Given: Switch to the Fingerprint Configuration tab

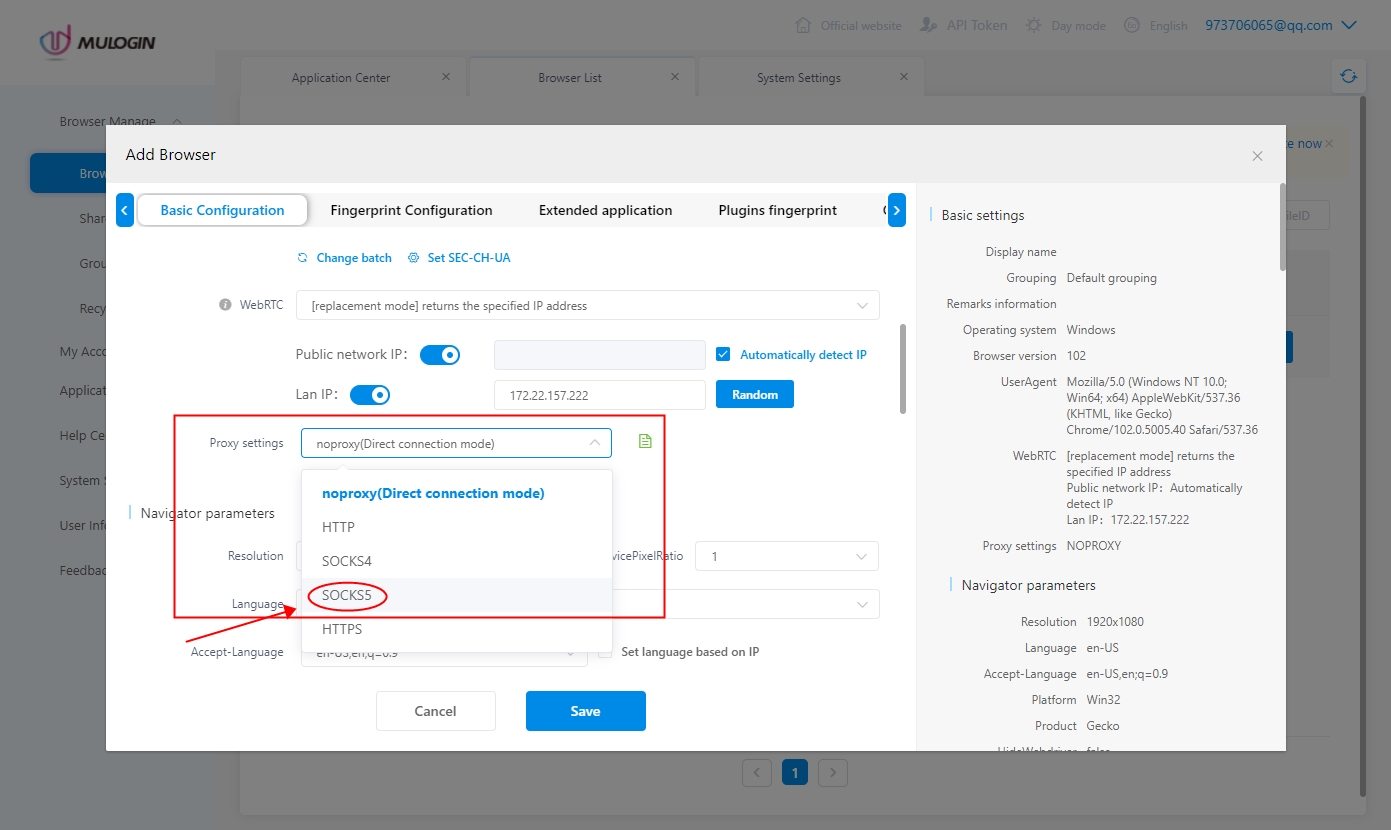Looking at the screenshot, I should [x=411, y=210].
